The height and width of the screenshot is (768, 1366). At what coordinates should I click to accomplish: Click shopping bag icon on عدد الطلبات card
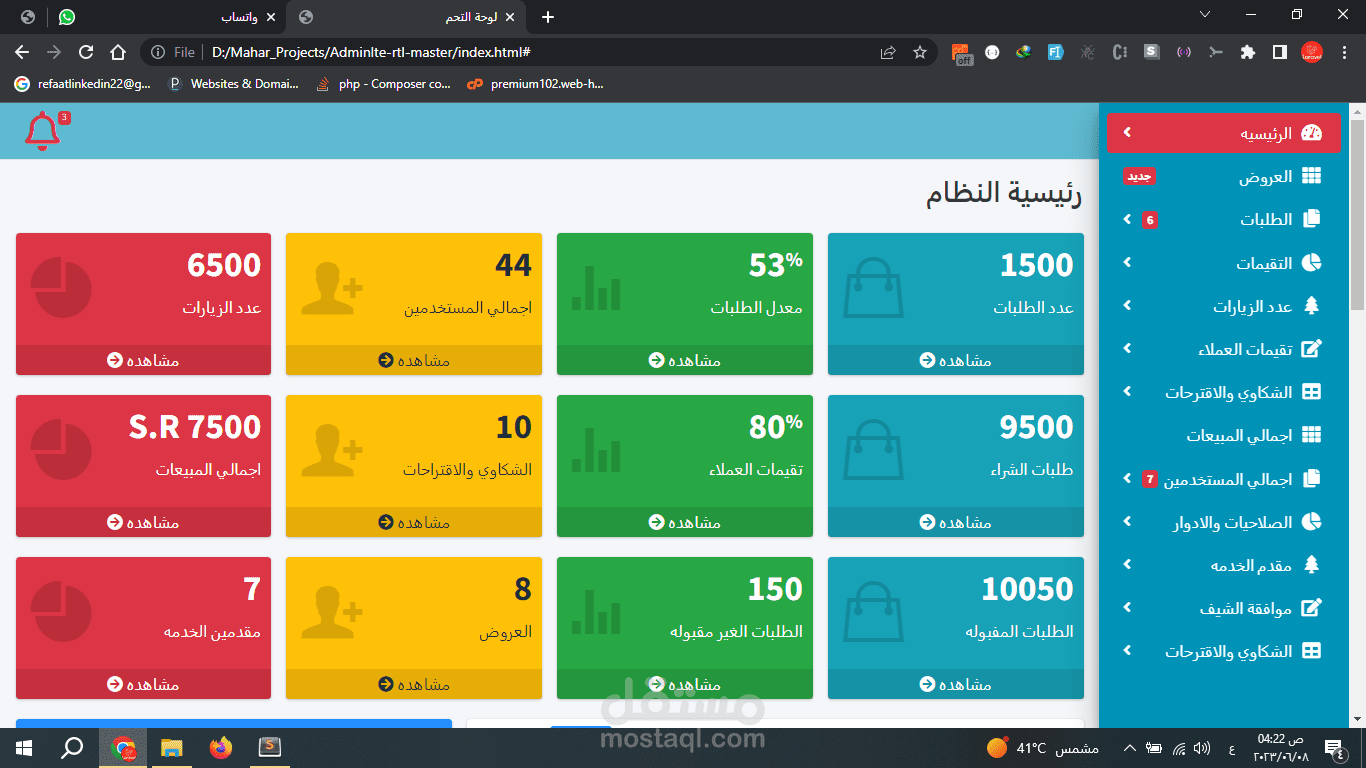[x=874, y=289]
